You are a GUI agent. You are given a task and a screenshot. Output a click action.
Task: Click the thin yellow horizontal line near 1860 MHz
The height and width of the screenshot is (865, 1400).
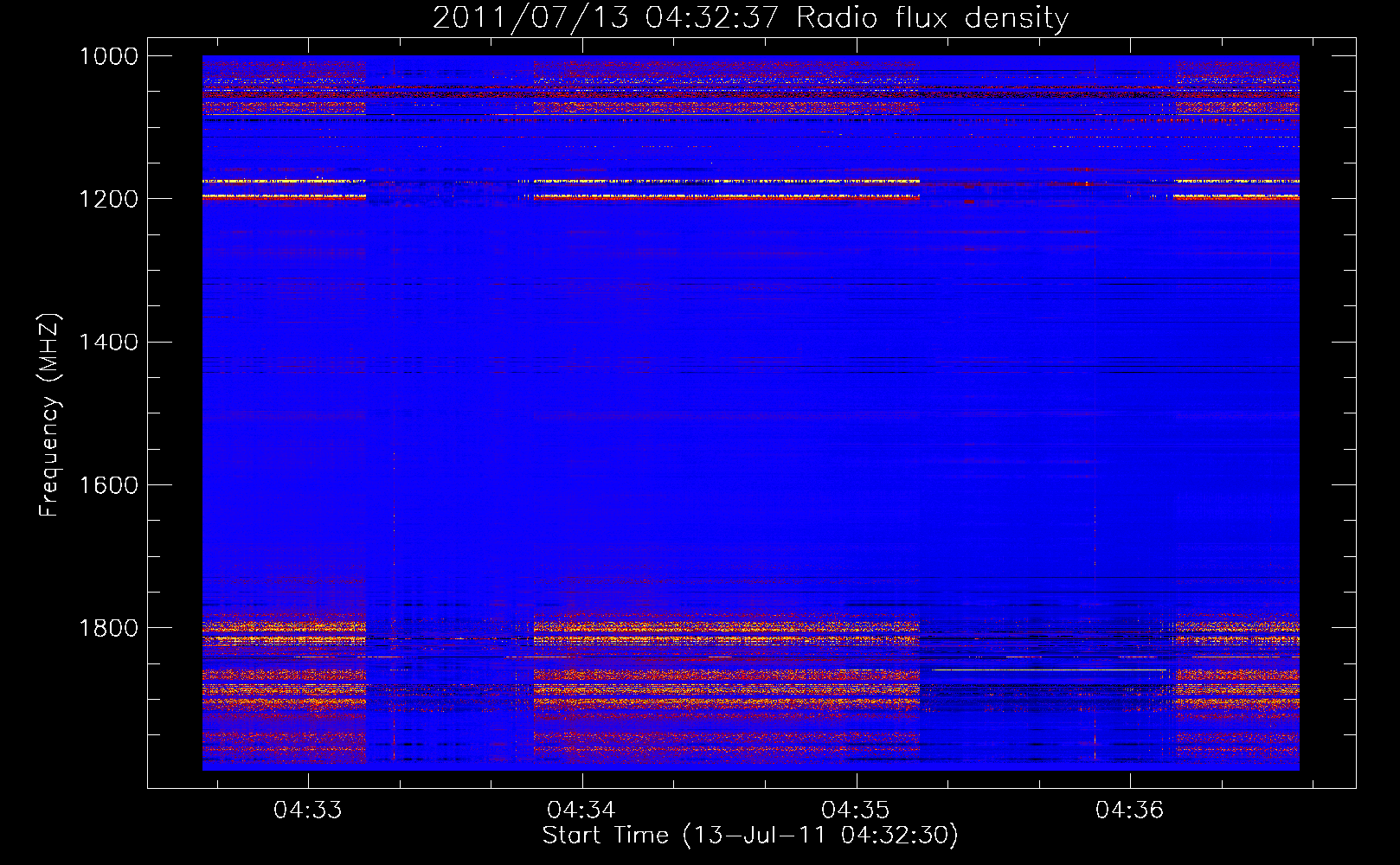[1049, 670]
